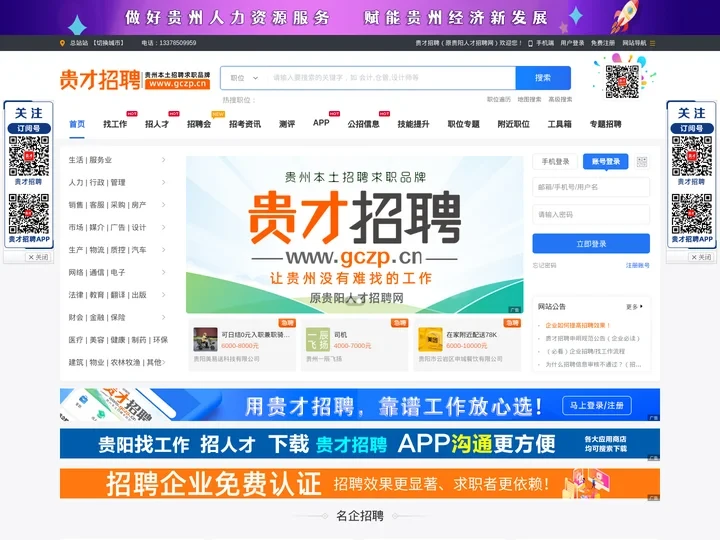Open the 职位 search type dropdown

(244, 78)
